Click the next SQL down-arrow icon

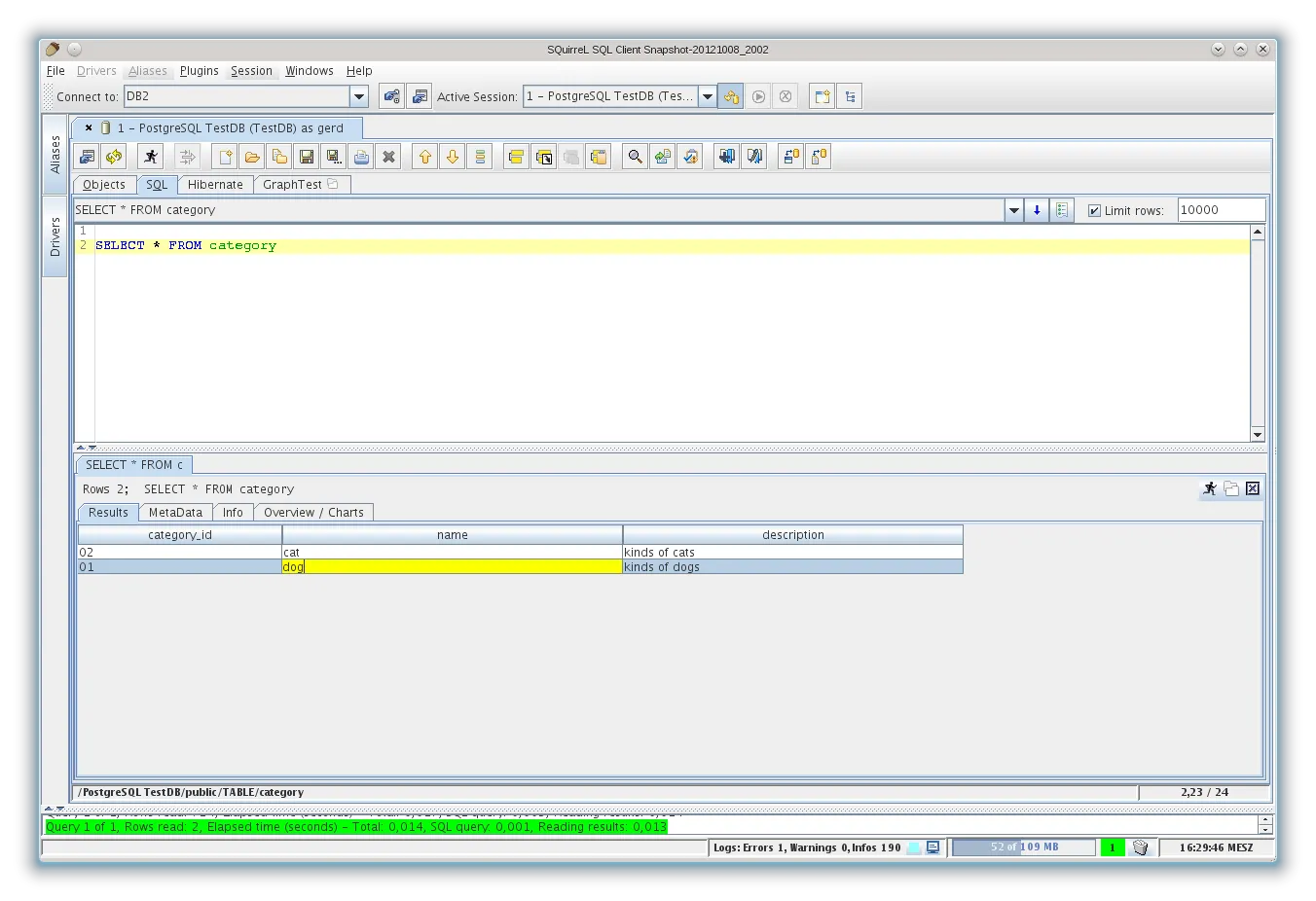click(x=452, y=157)
